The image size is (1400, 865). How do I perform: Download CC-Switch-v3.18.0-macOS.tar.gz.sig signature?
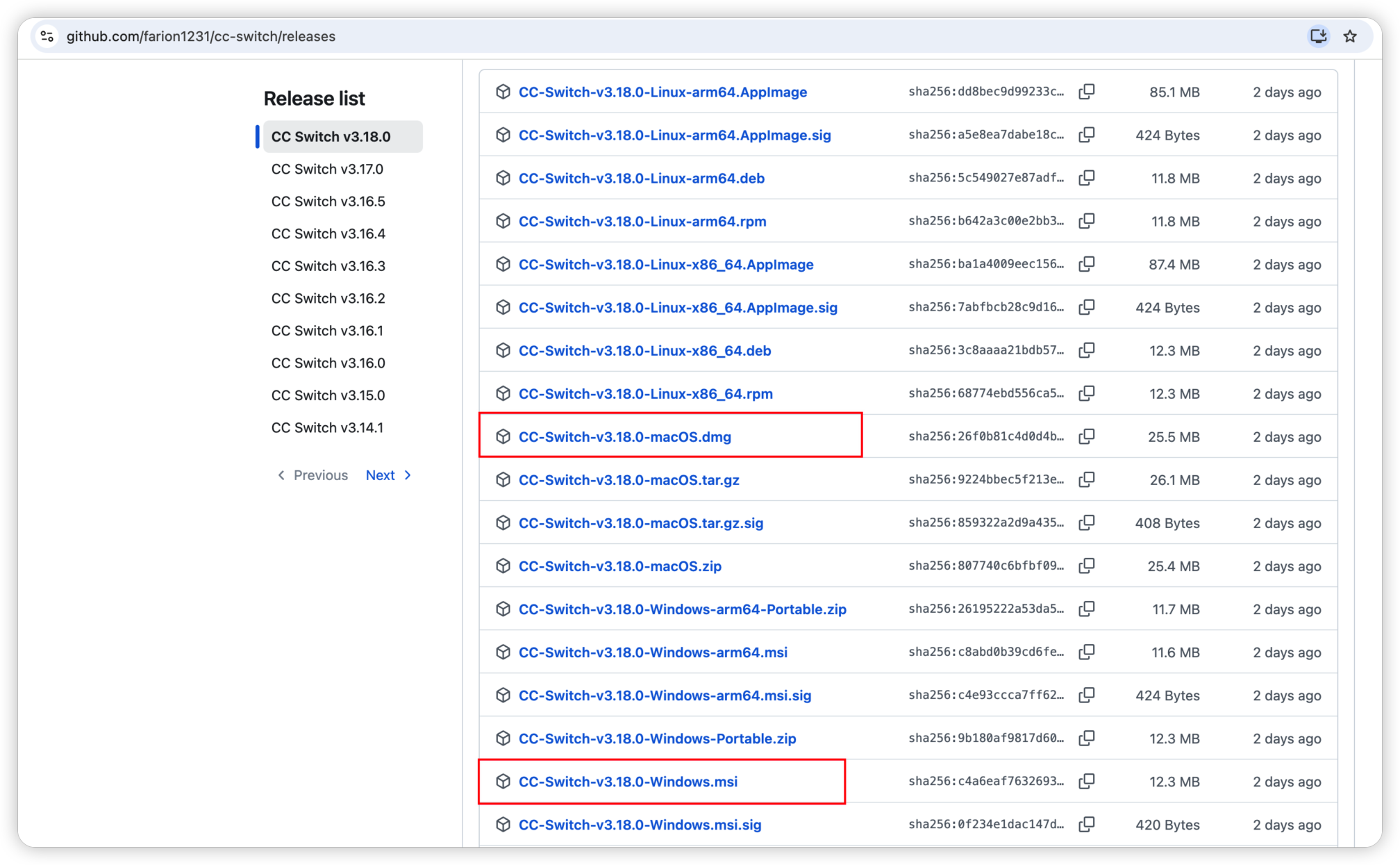click(x=641, y=523)
